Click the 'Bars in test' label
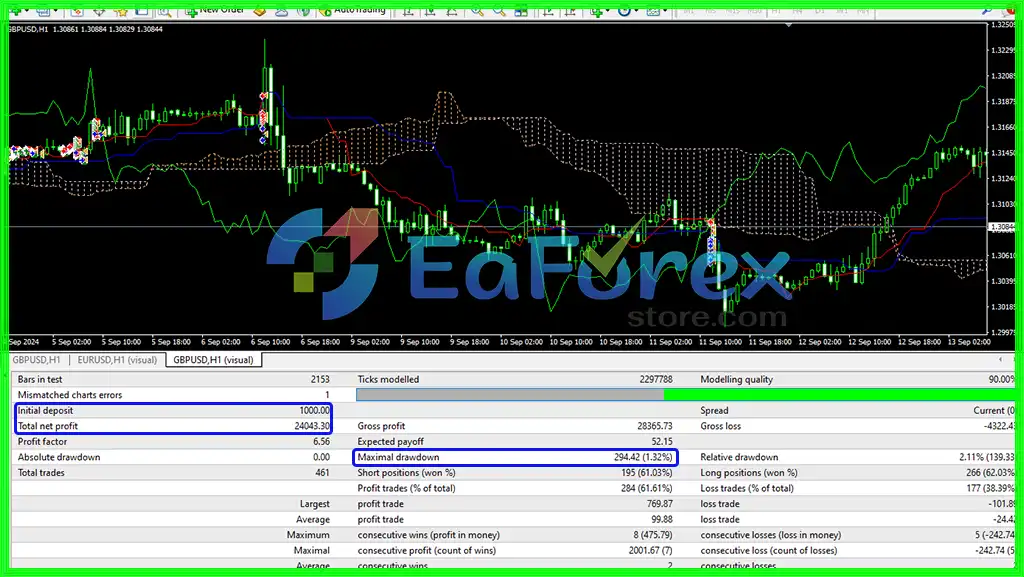Screen dimensions: 1024x577 tap(40, 379)
